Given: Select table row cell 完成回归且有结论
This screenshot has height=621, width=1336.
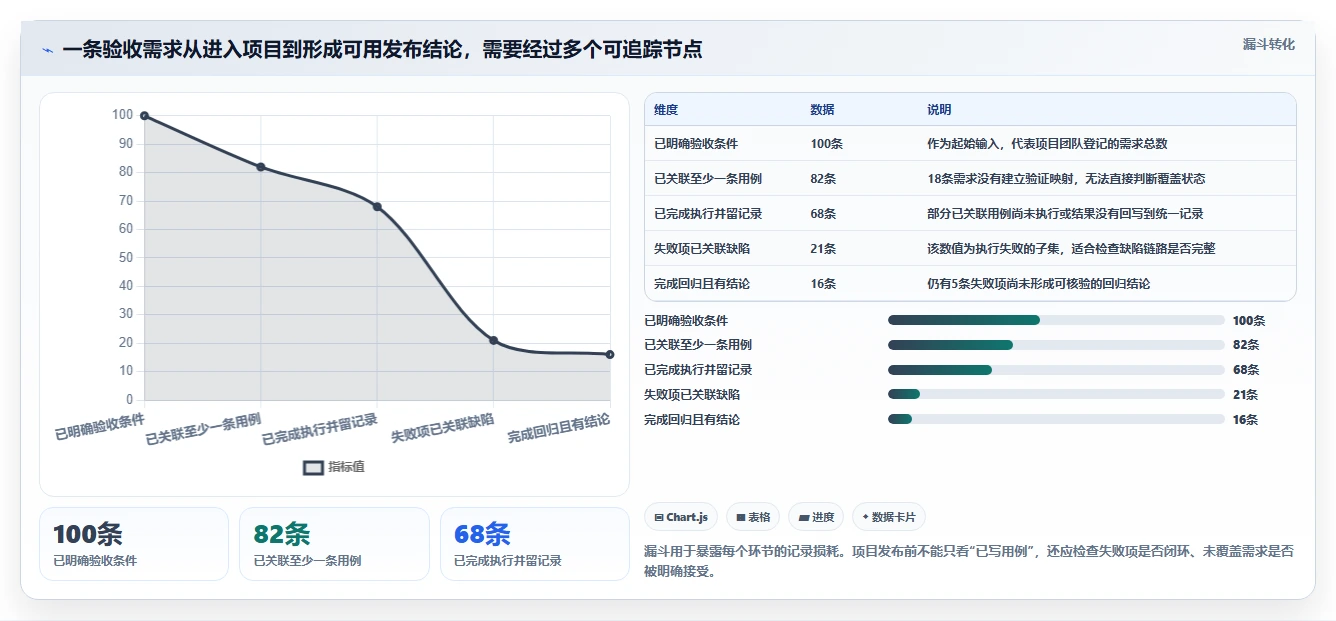Looking at the screenshot, I should pyautogui.click(x=702, y=284).
